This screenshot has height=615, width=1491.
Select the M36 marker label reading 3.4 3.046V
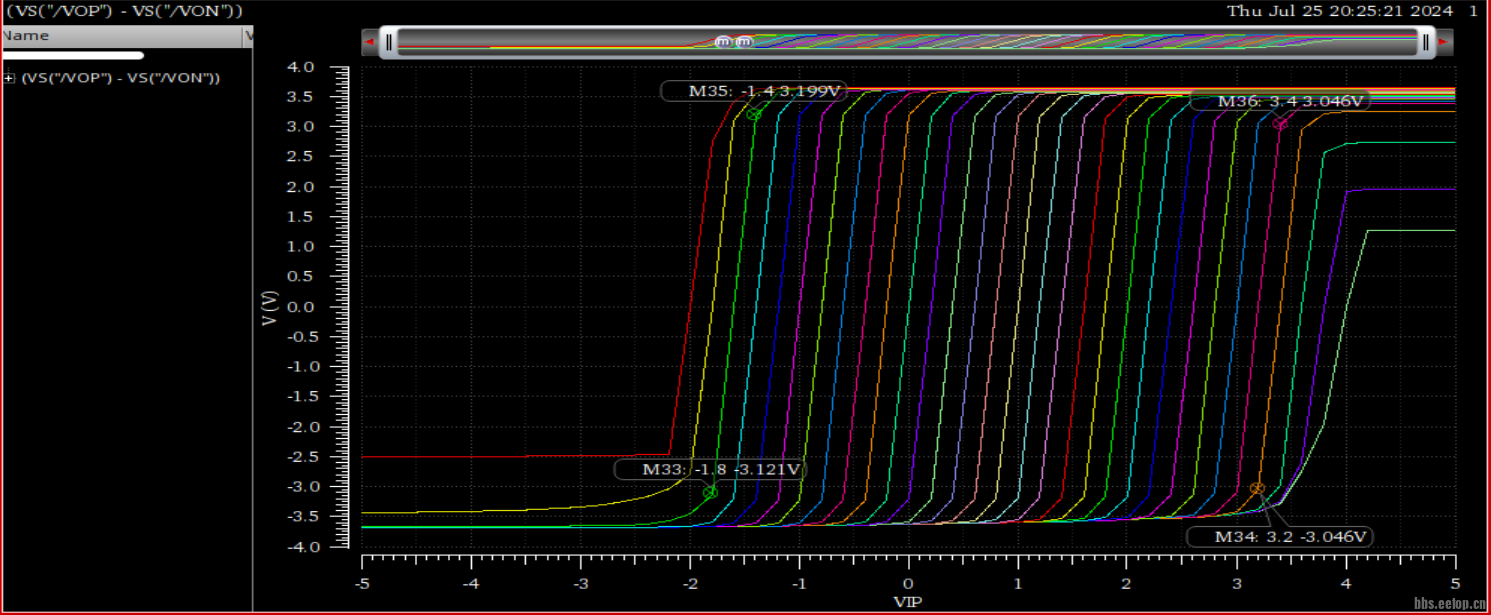click(x=1281, y=101)
